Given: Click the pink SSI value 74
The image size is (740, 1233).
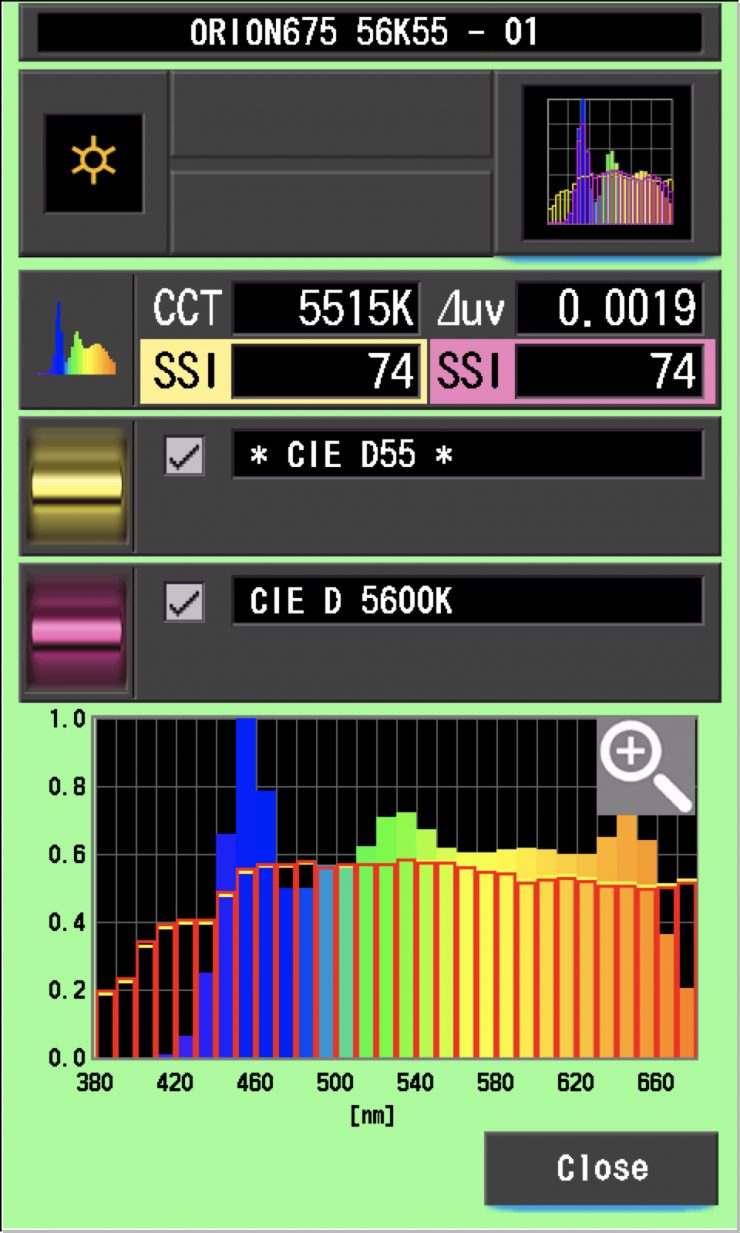Looking at the screenshot, I should pyautogui.click(x=609, y=372).
